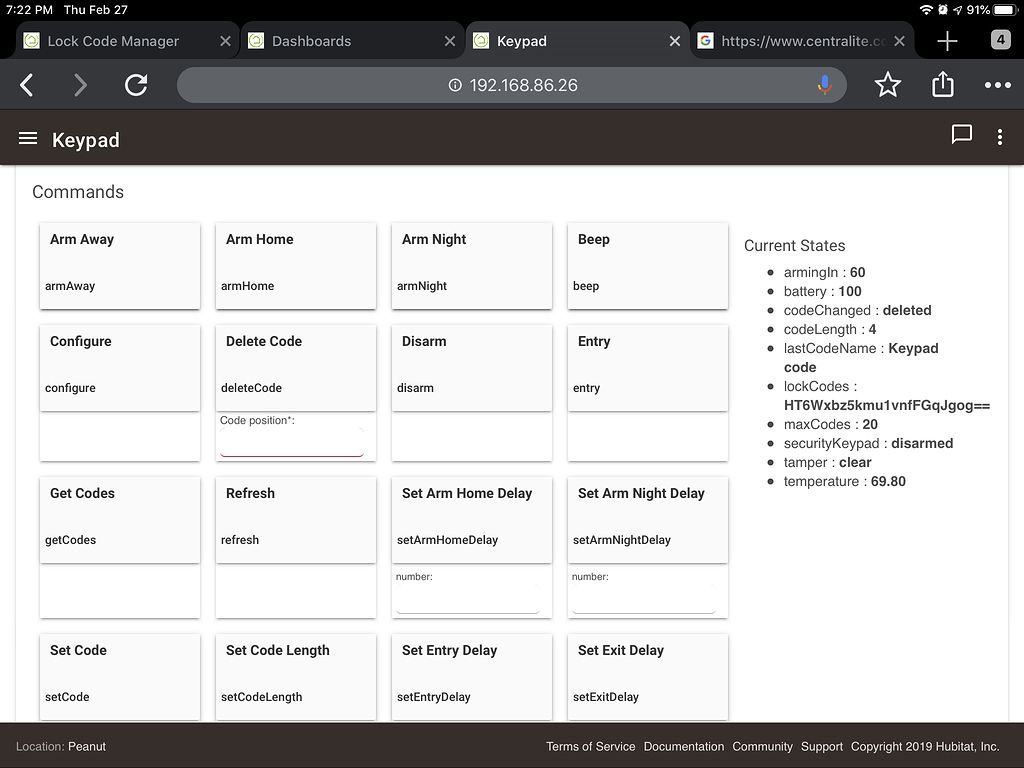The image size is (1024, 768).
Task: Select the temperature : 69.80 state
Action: 844,481
